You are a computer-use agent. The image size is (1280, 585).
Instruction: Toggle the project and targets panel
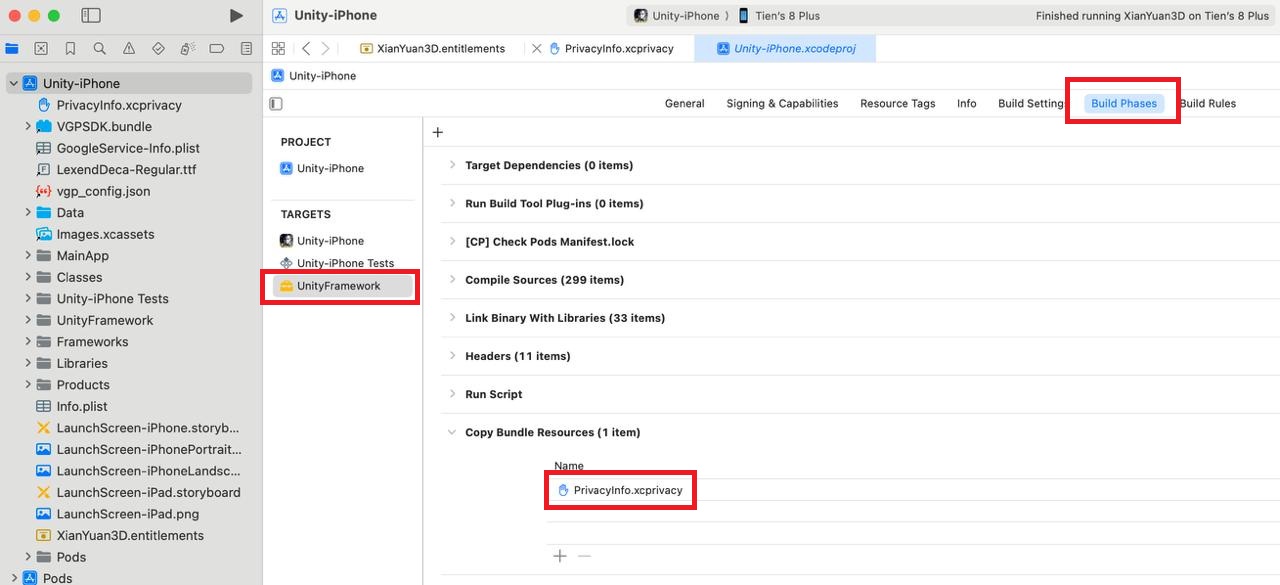[273, 104]
